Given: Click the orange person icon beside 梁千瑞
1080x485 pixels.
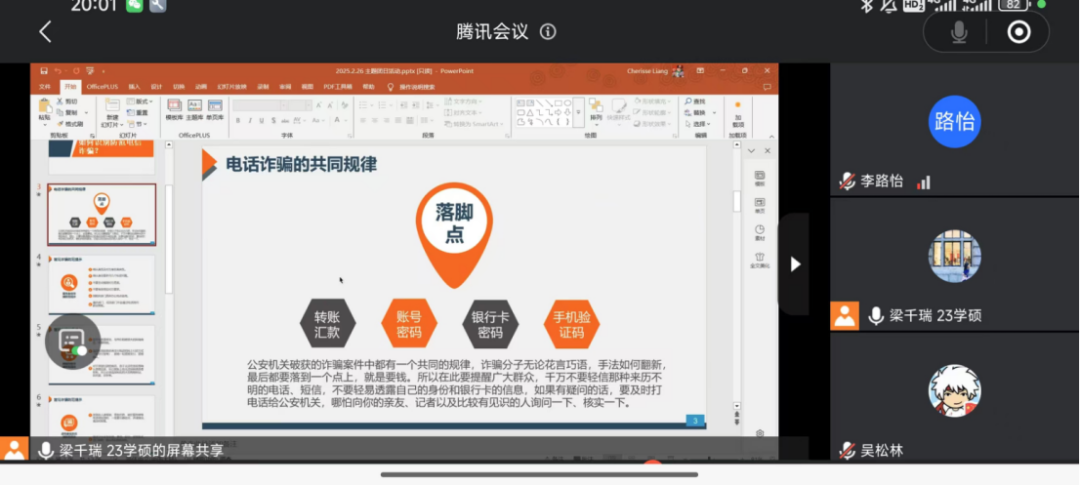Looking at the screenshot, I should (846, 316).
